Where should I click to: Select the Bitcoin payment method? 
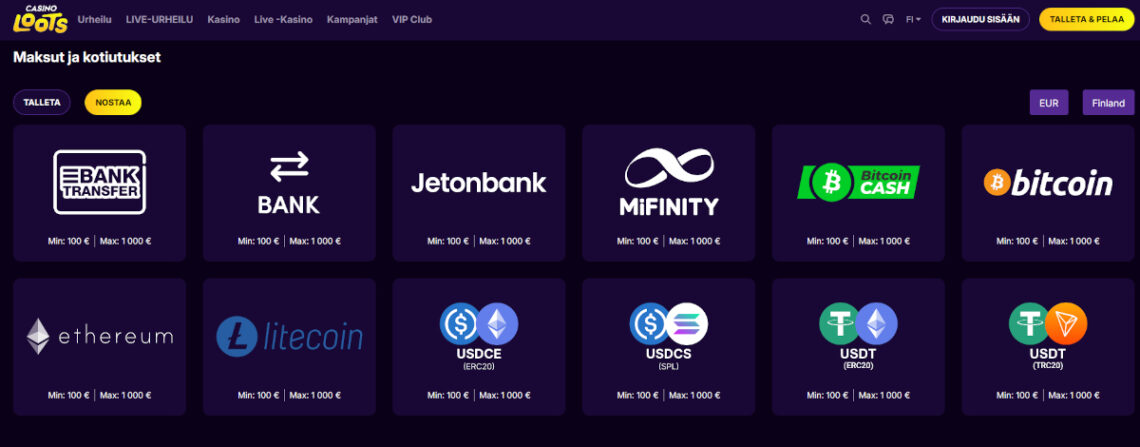[1047, 192]
